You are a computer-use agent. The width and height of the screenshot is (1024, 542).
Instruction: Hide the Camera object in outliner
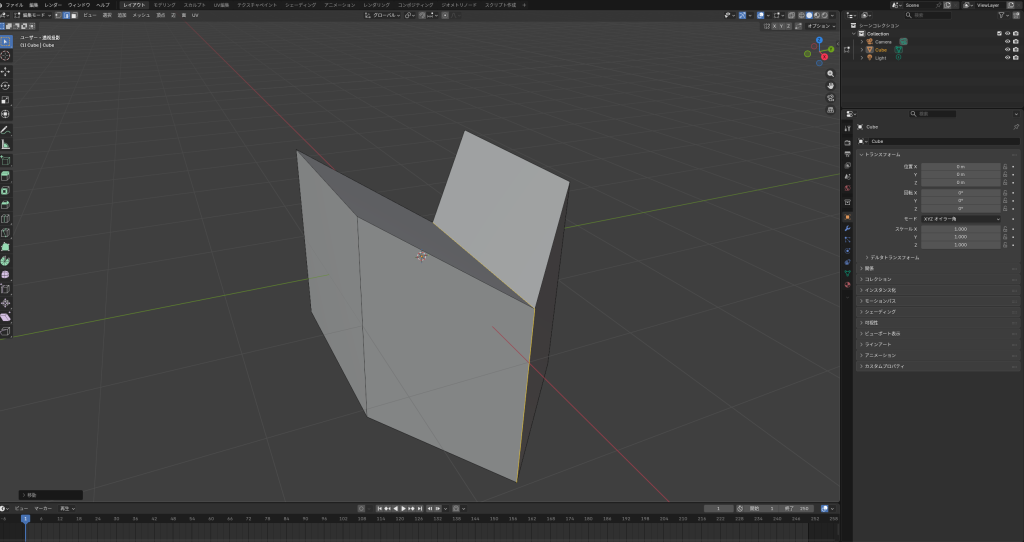(x=1007, y=41)
